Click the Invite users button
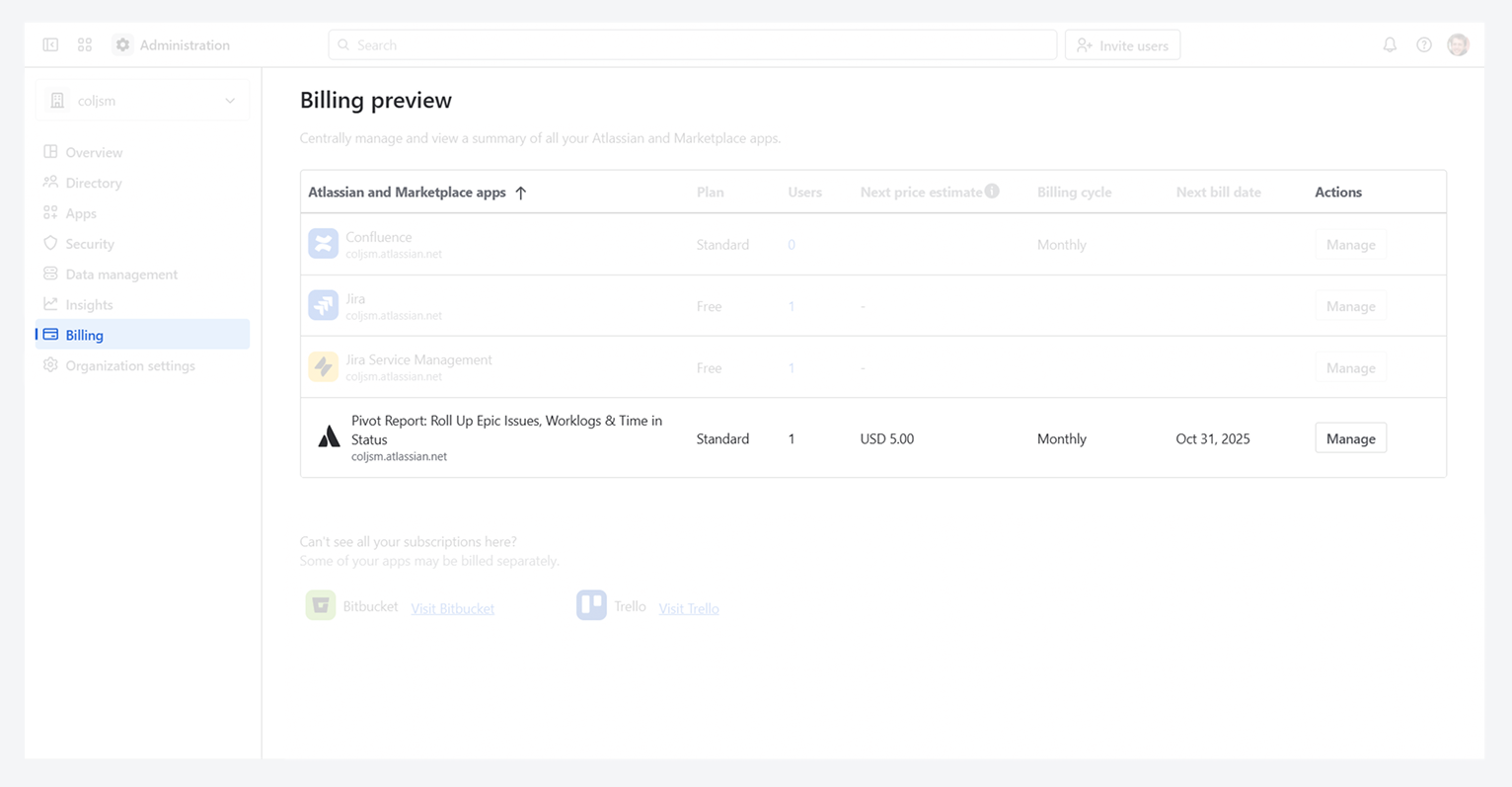The image size is (1512, 787). (1122, 45)
